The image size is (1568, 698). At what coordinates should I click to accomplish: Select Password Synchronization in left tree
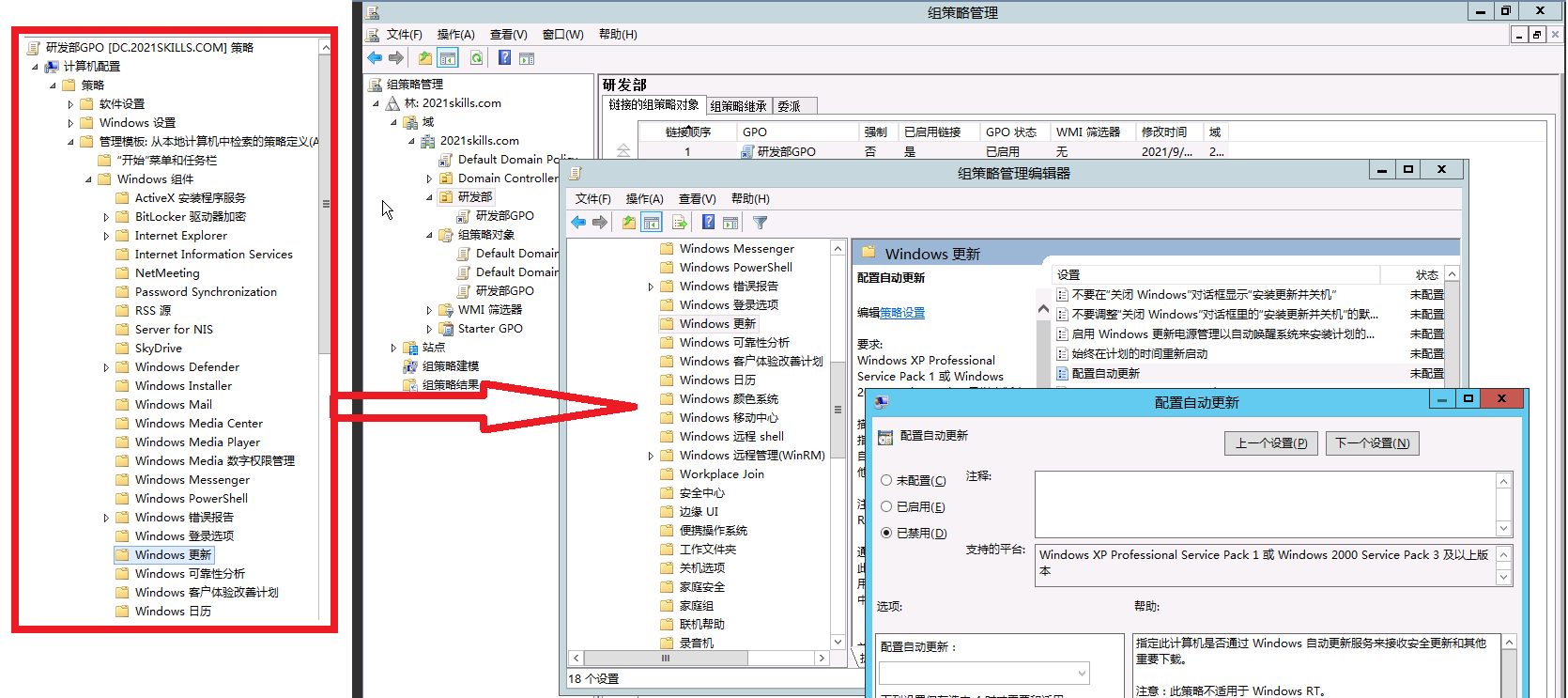tap(206, 292)
